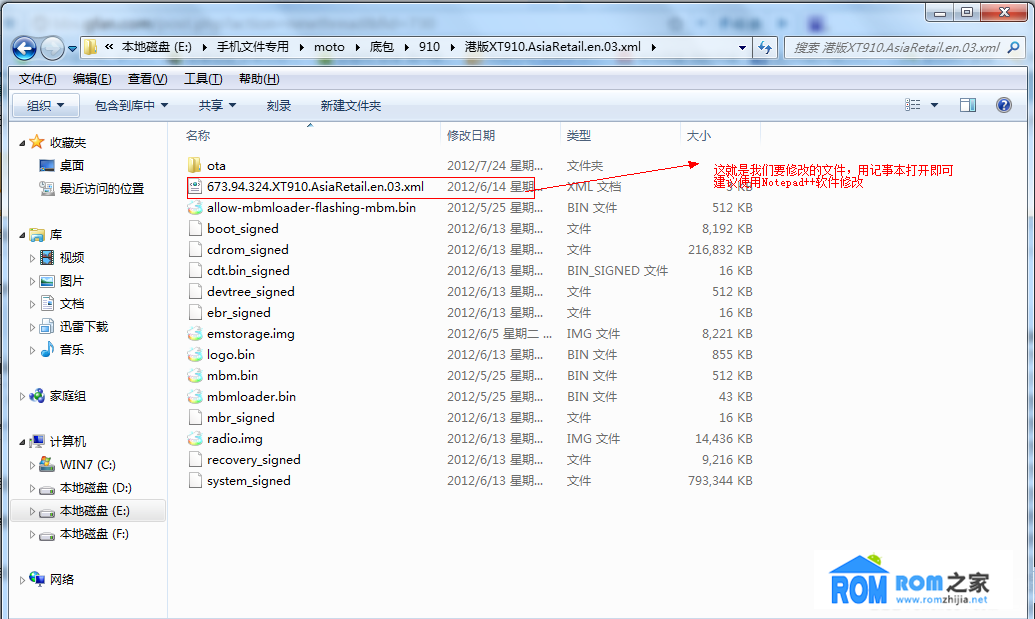Open the 工具(T) menu
1035x619 pixels.
[x=203, y=79]
